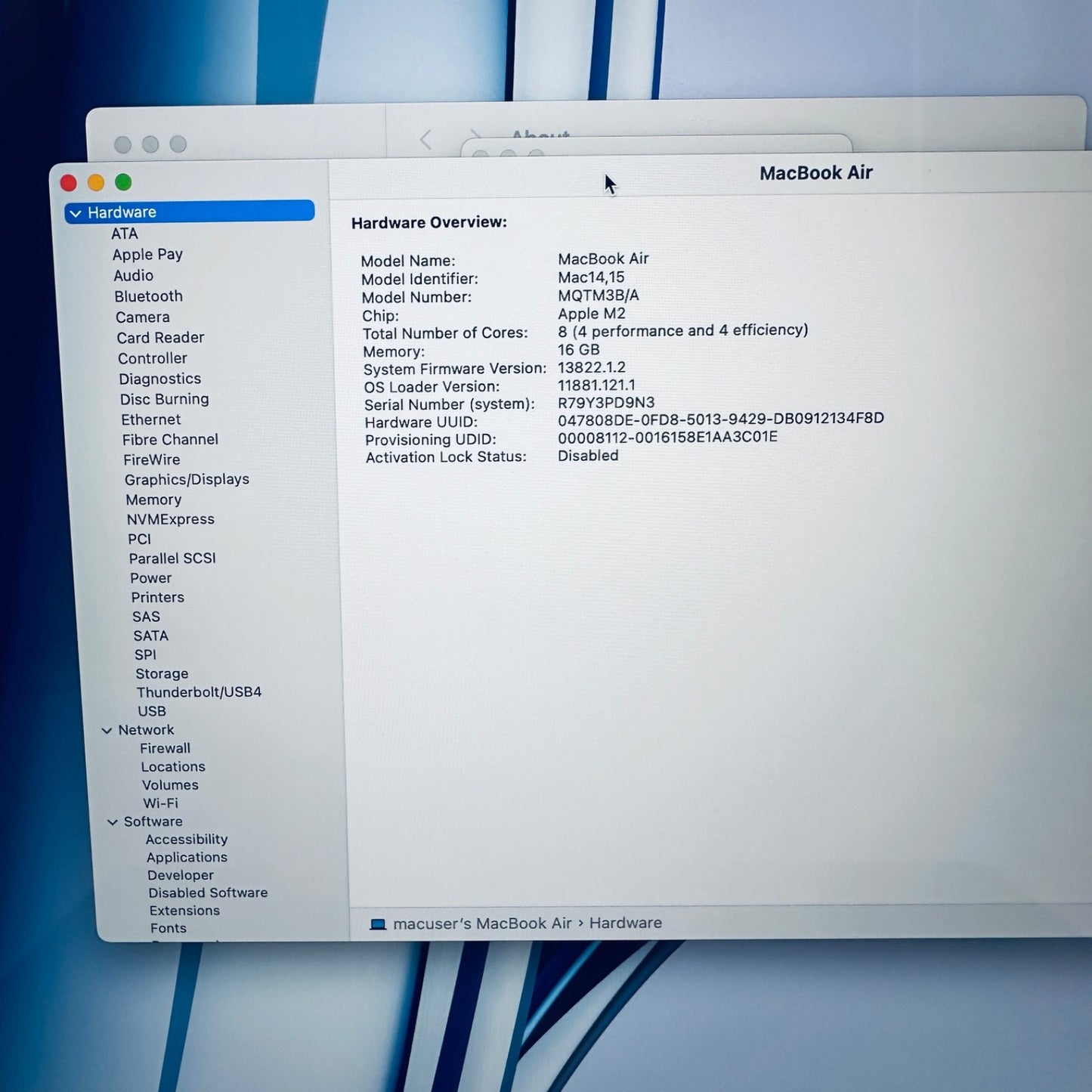The width and height of the screenshot is (1092, 1092).
Task: Collapse the Hardware section
Action: [76, 212]
